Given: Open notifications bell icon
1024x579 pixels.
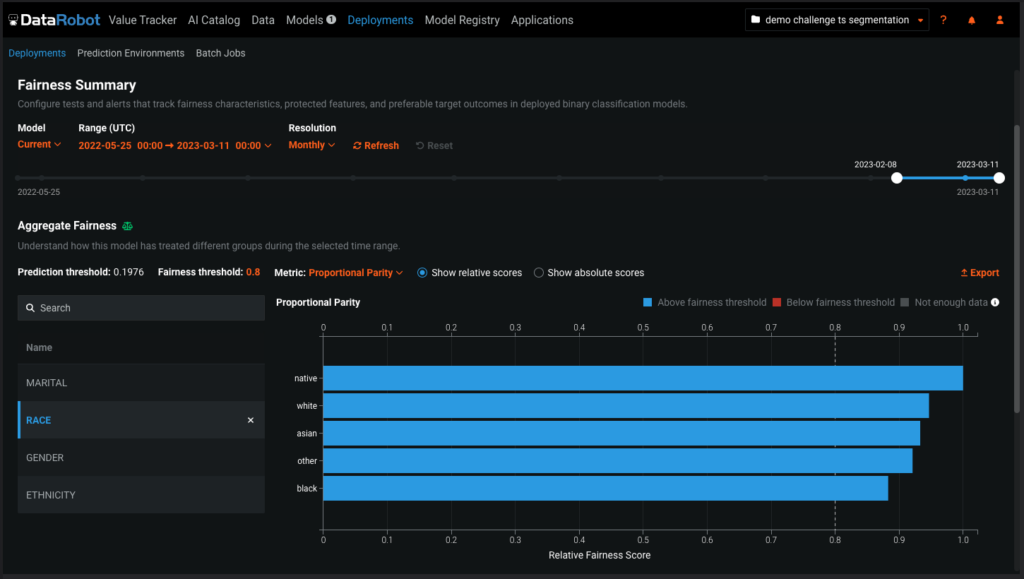Looking at the screenshot, I should [972, 20].
